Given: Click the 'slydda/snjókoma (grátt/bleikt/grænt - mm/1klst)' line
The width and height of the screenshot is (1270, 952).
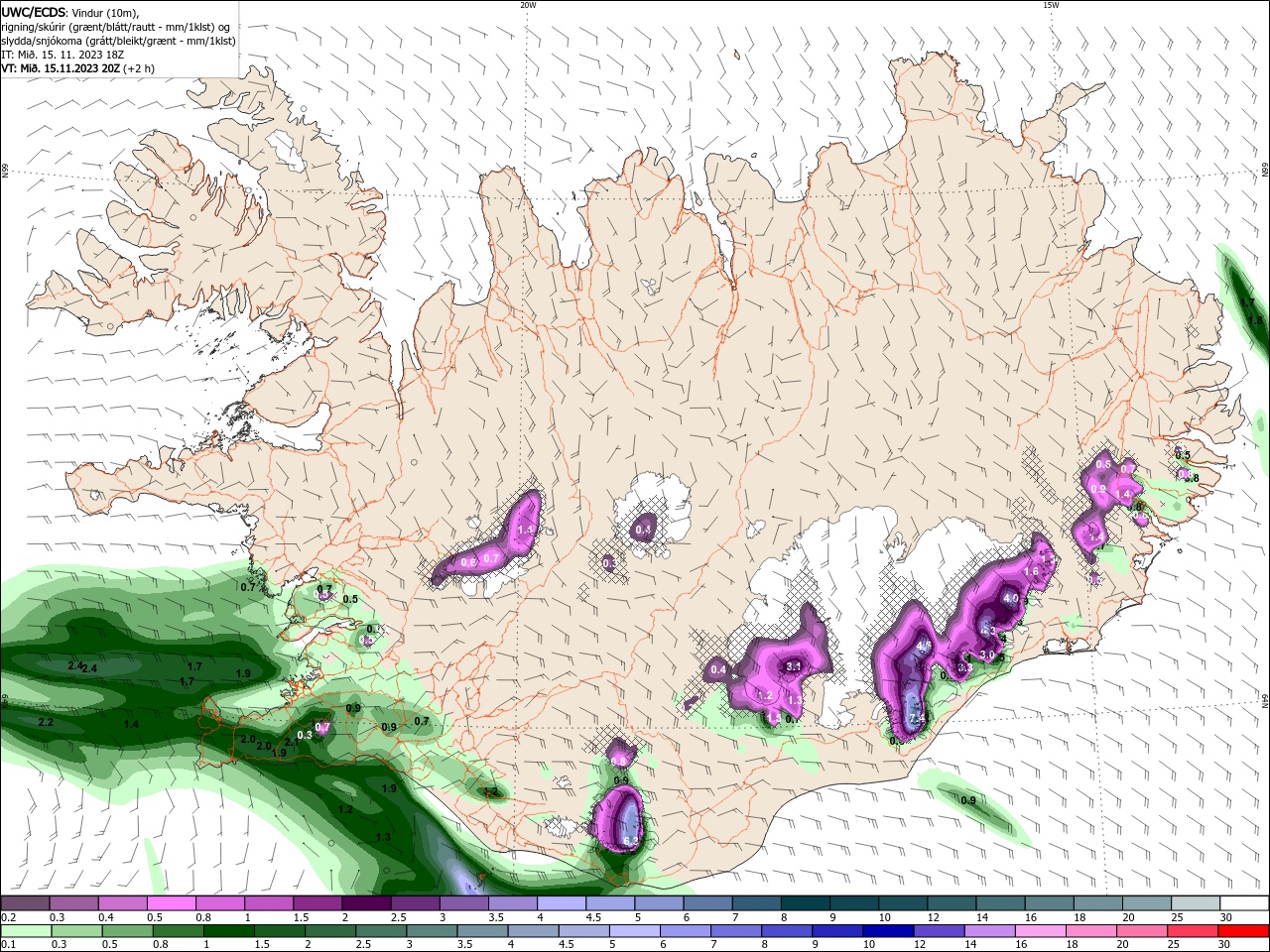Looking at the screenshot, I should (118, 41).
